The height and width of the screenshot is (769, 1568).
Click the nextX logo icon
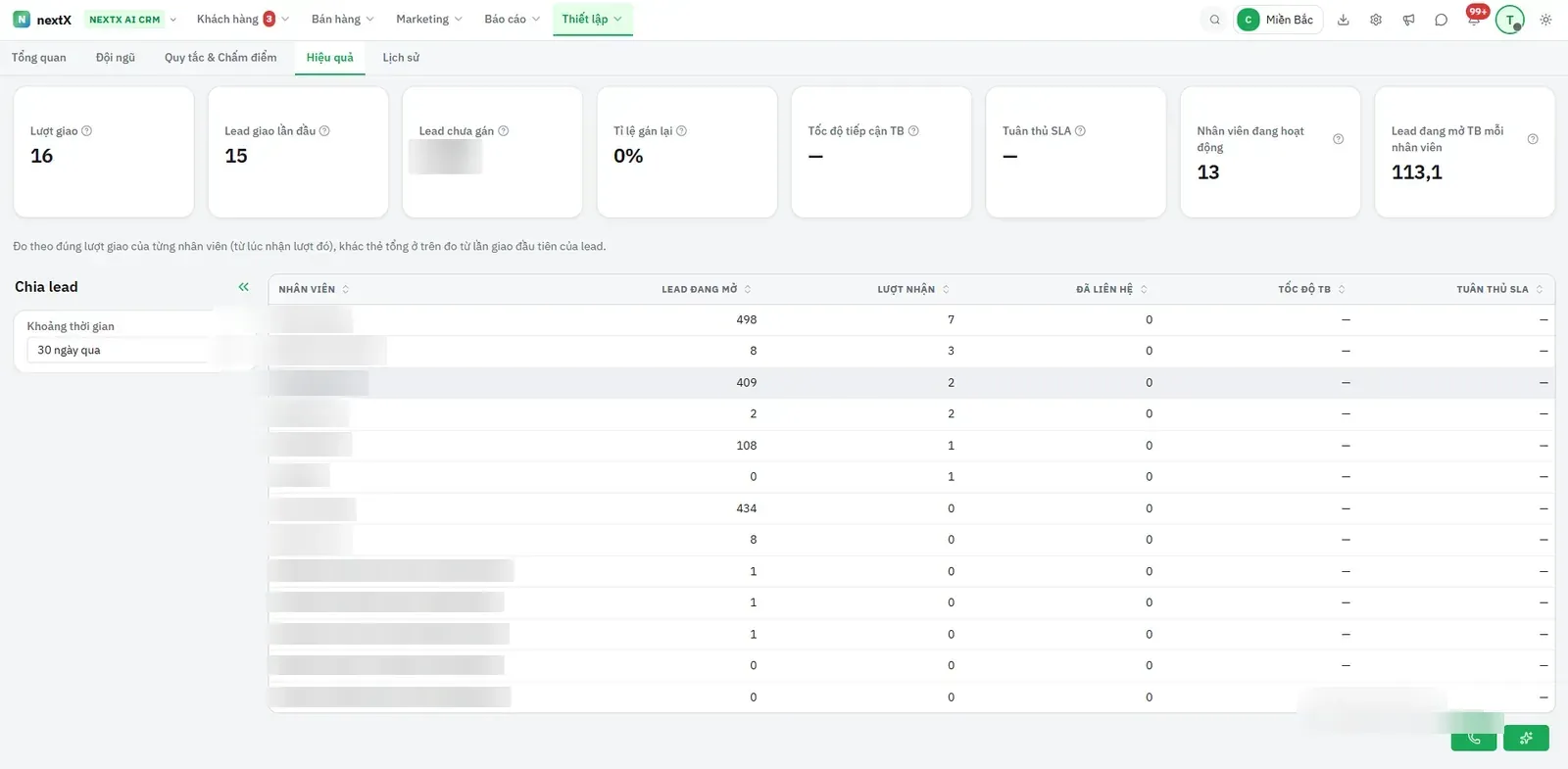pyautogui.click(x=22, y=20)
